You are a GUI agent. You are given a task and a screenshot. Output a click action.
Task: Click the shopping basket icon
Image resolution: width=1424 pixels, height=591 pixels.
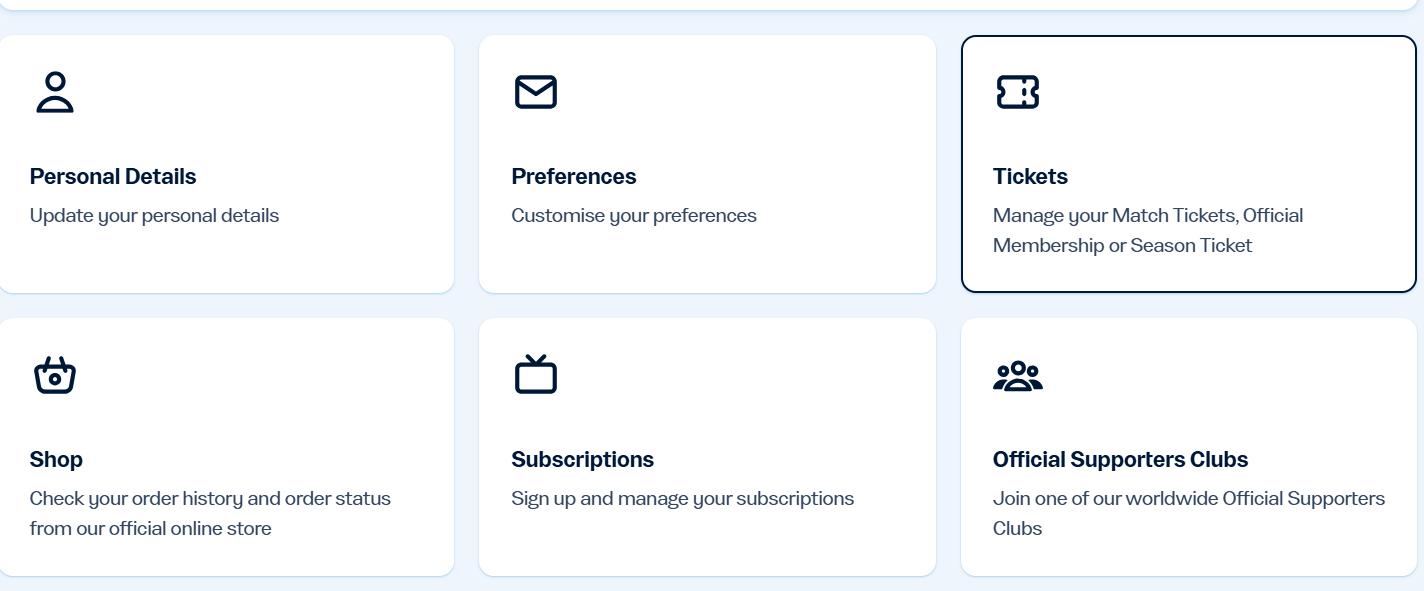pos(55,375)
